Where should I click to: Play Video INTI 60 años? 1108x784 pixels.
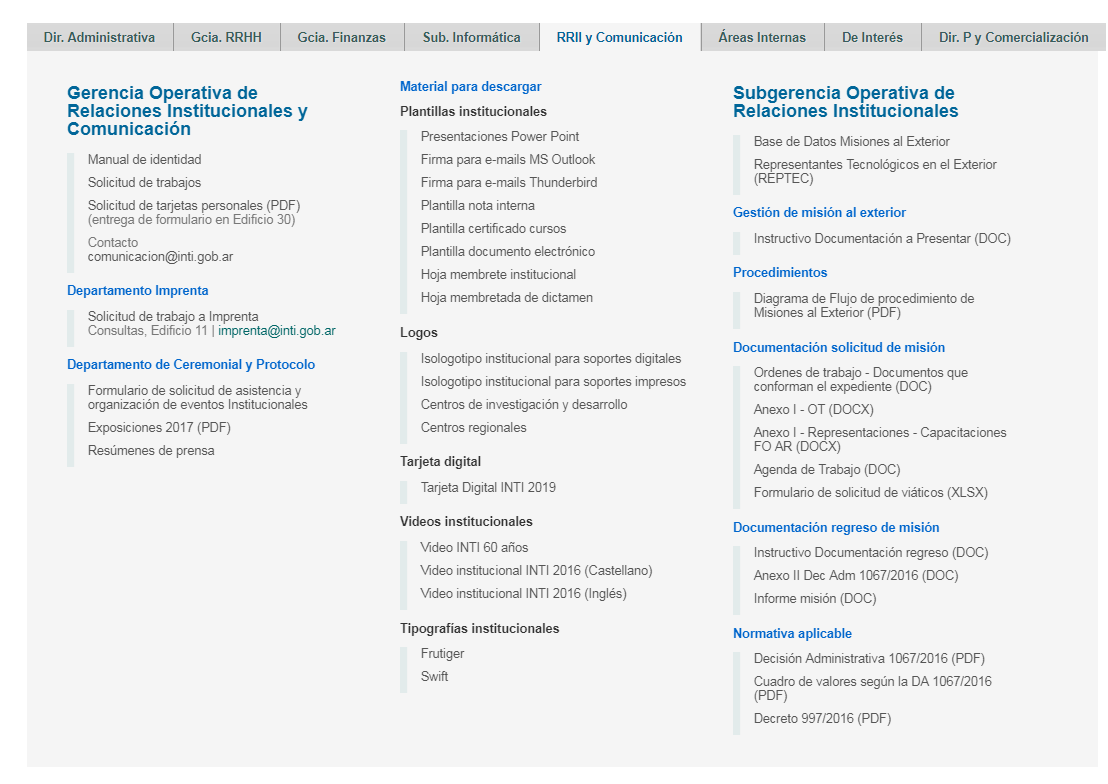pyautogui.click(x=474, y=548)
